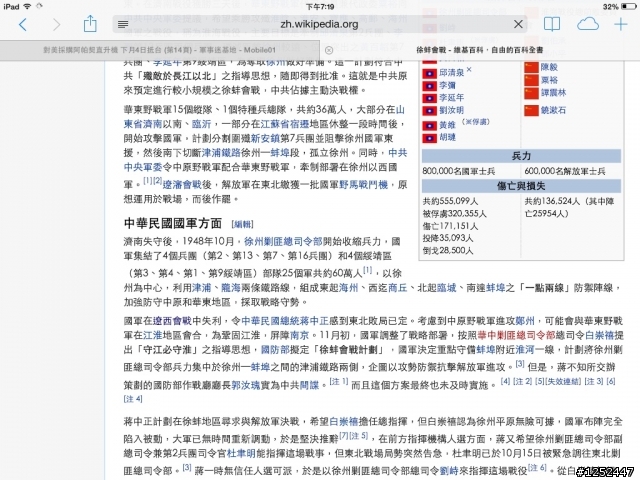Open the 胡璉 commander link
Image resolution: width=640 pixels, height=480 pixels.
coord(447,138)
